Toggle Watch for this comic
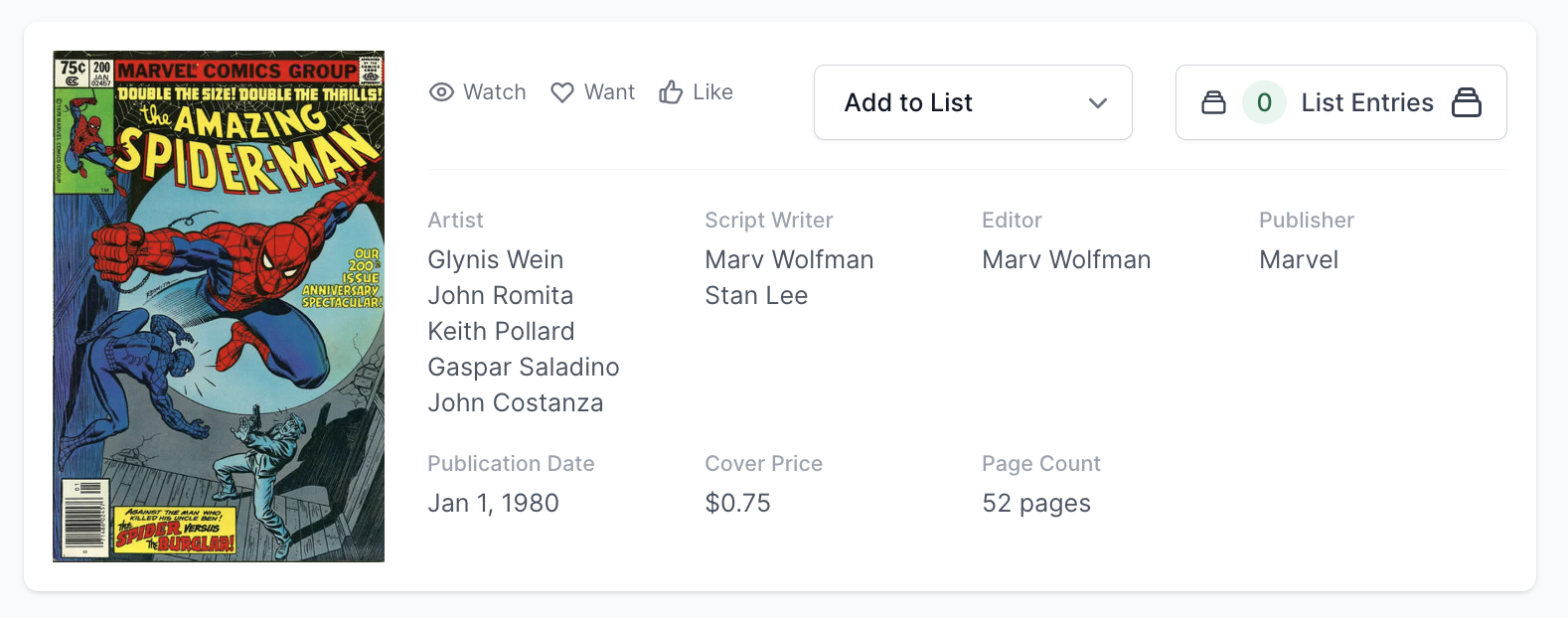This screenshot has height=618, width=1568. click(478, 92)
